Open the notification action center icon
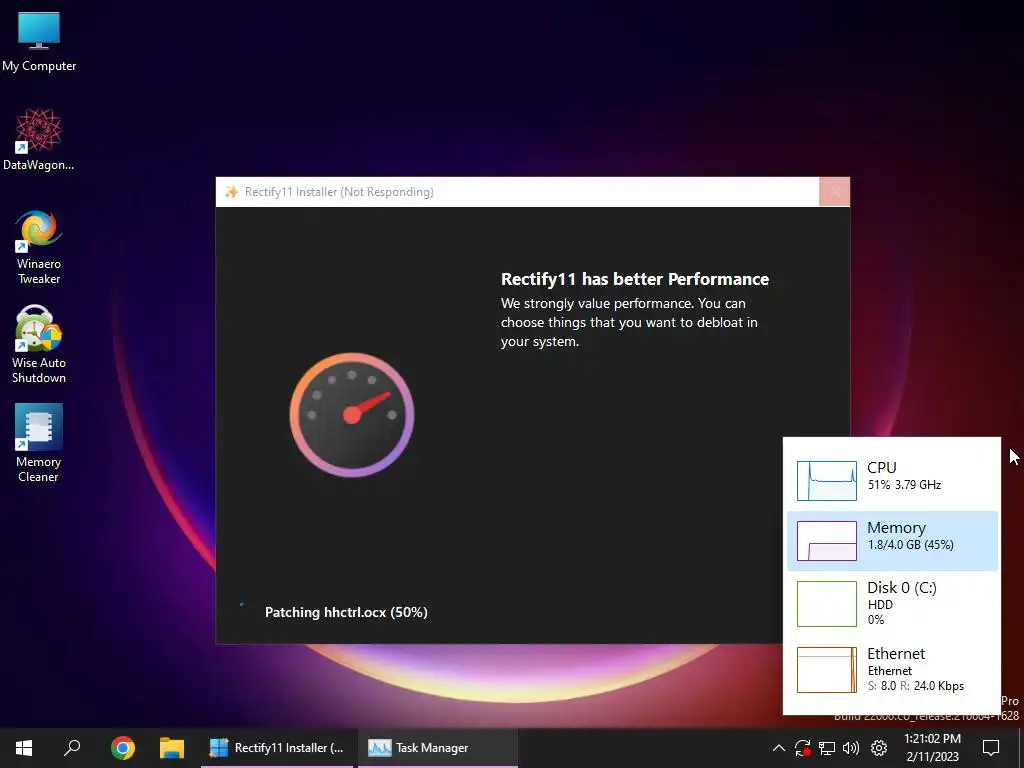This screenshot has width=1024, height=768. tap(991, 748)
